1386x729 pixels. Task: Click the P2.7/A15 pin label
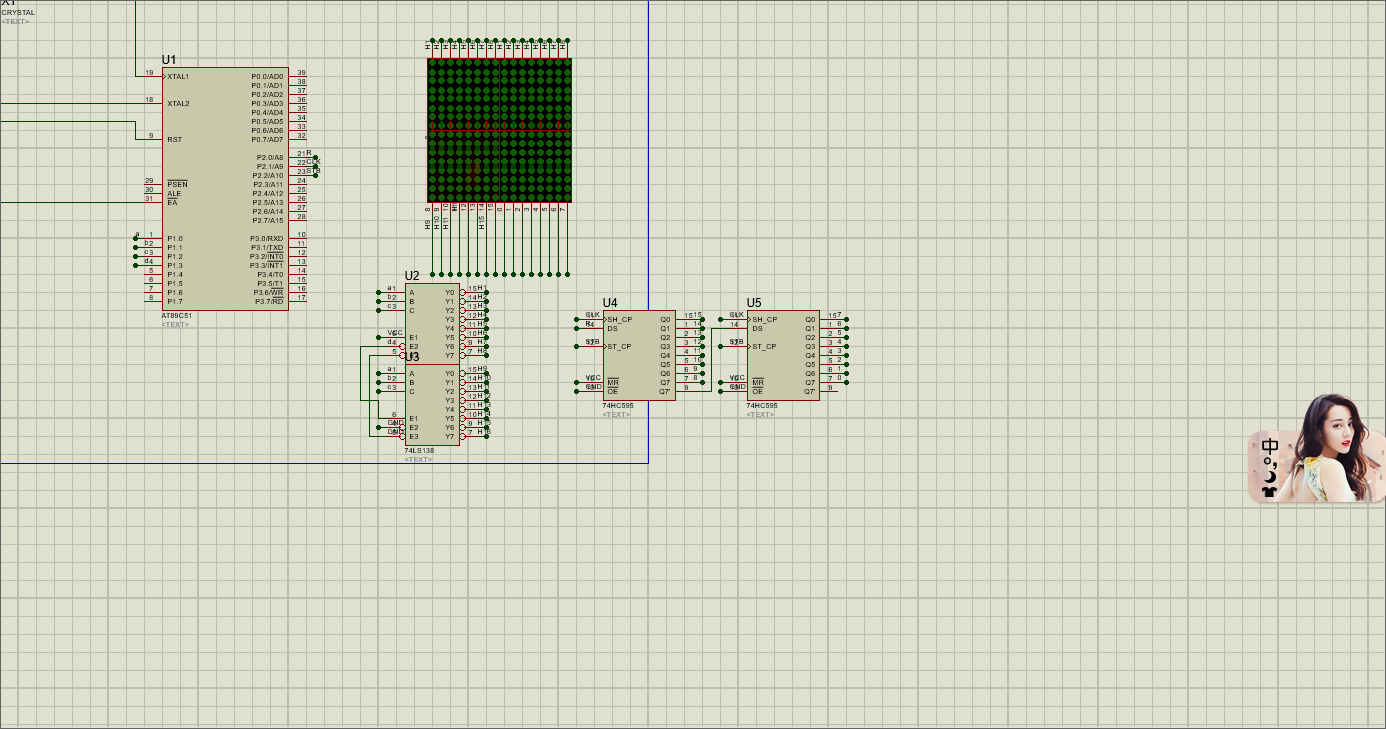(268, 220)
